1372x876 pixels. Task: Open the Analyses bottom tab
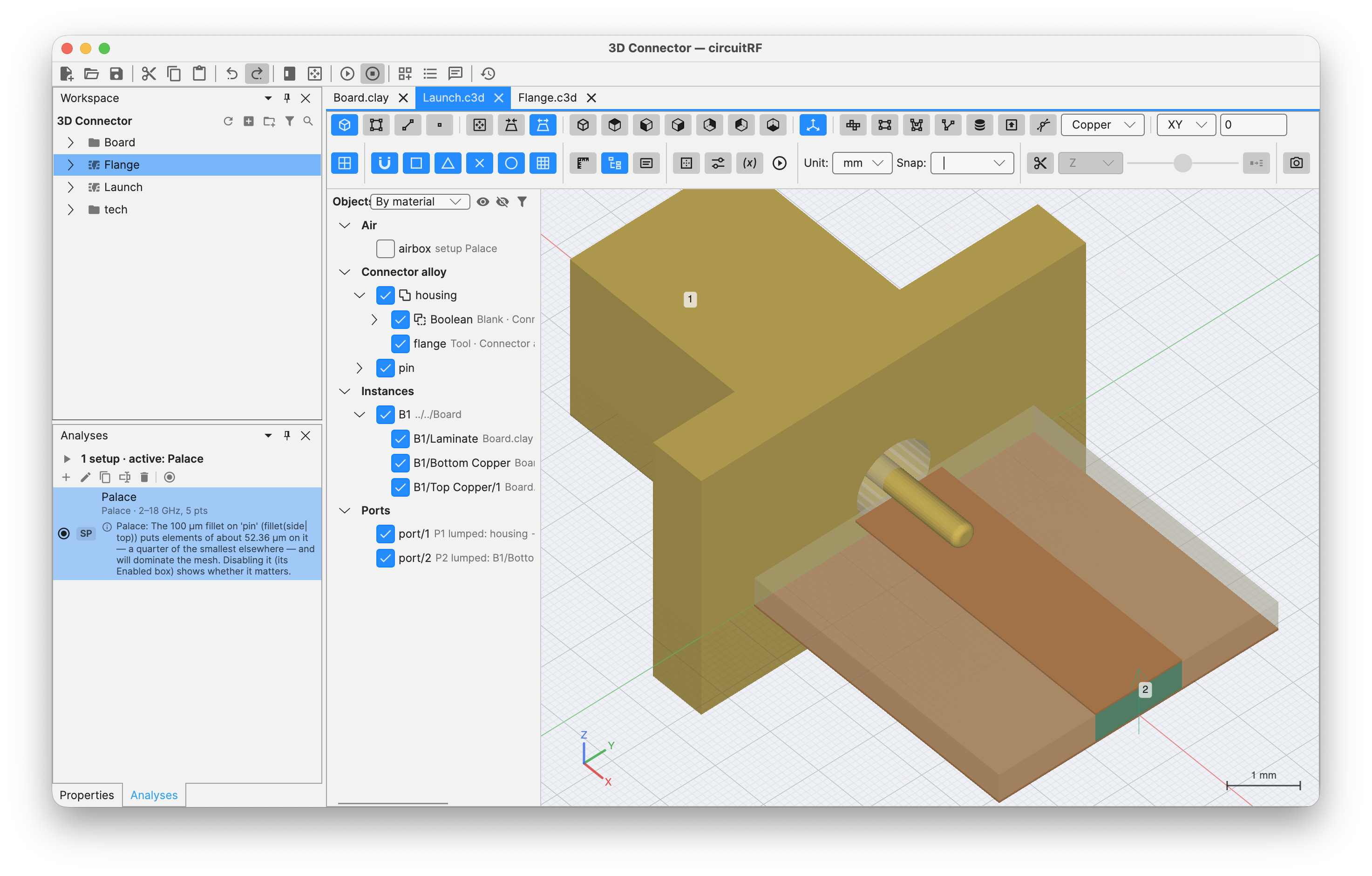154,795
